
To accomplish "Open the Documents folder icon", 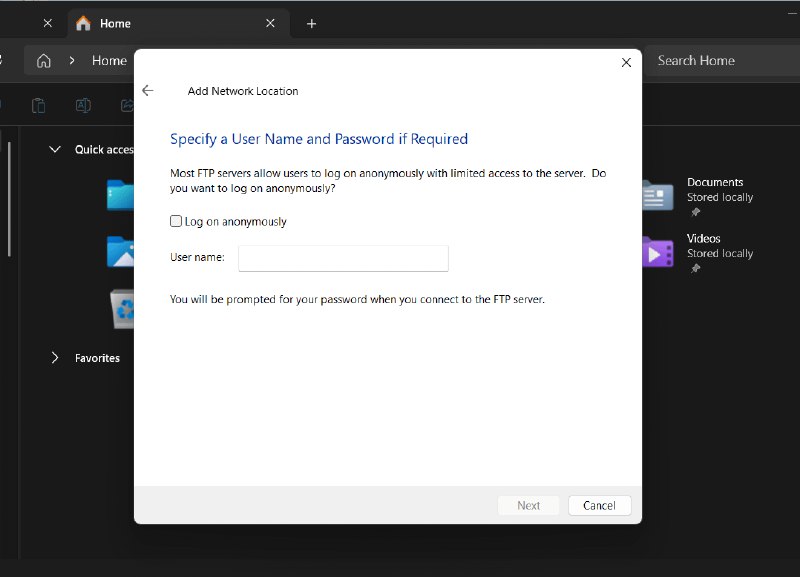I will 658,195.
